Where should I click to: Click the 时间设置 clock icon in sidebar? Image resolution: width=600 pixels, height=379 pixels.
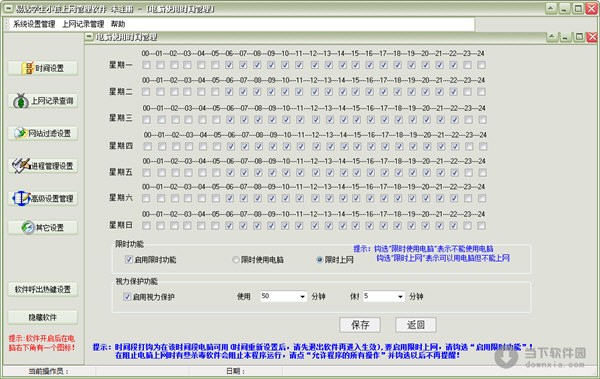(x=28, y=68)
